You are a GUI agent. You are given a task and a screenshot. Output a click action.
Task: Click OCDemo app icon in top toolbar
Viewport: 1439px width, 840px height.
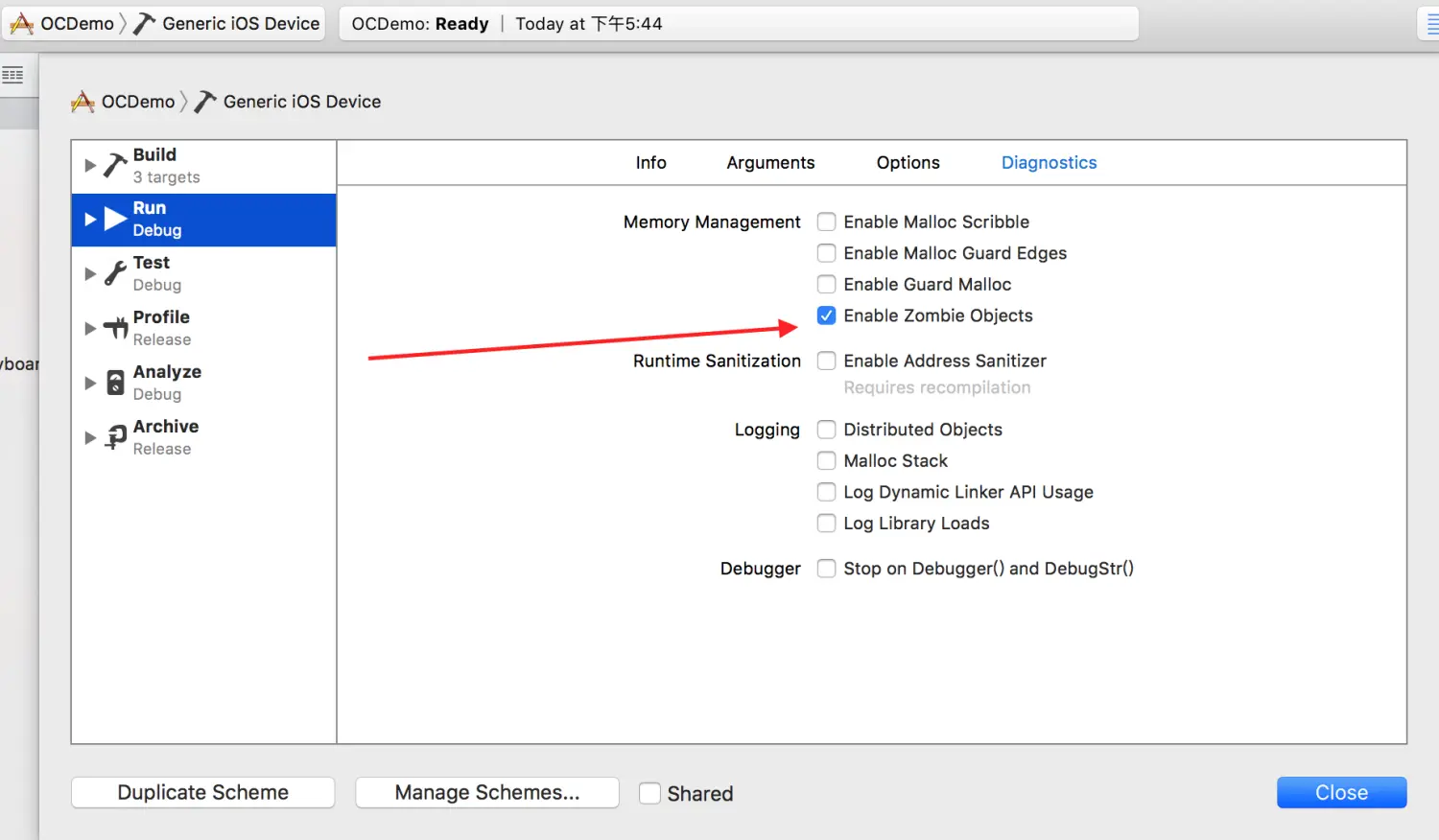point(21,24)
